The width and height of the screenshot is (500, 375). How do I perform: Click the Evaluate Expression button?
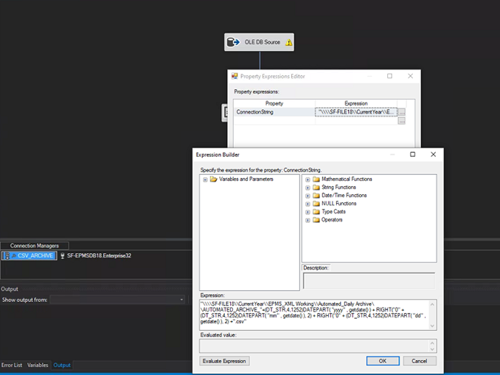224,361
